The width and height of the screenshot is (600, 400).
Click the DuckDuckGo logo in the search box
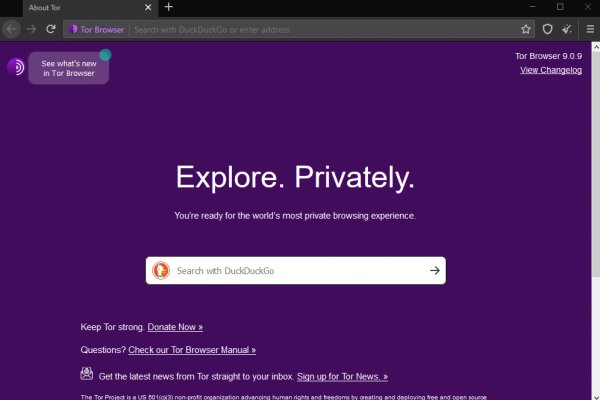point(161,270)
